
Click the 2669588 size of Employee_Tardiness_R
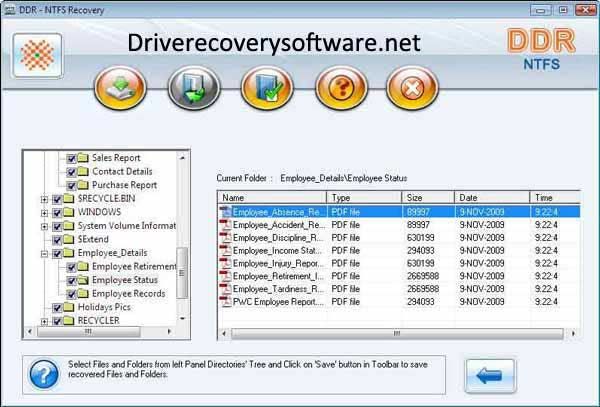point(423,289)
